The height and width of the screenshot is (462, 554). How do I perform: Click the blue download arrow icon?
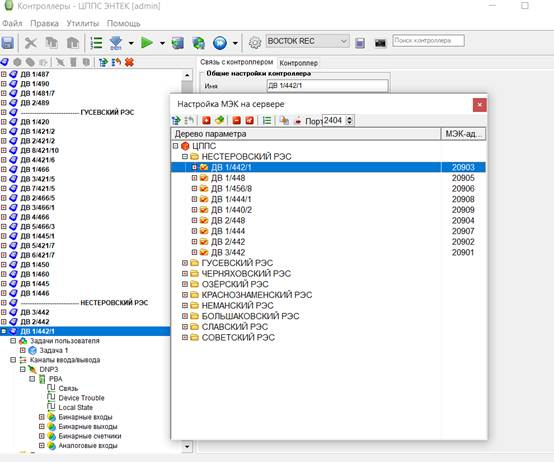click(x=116, y=43)
